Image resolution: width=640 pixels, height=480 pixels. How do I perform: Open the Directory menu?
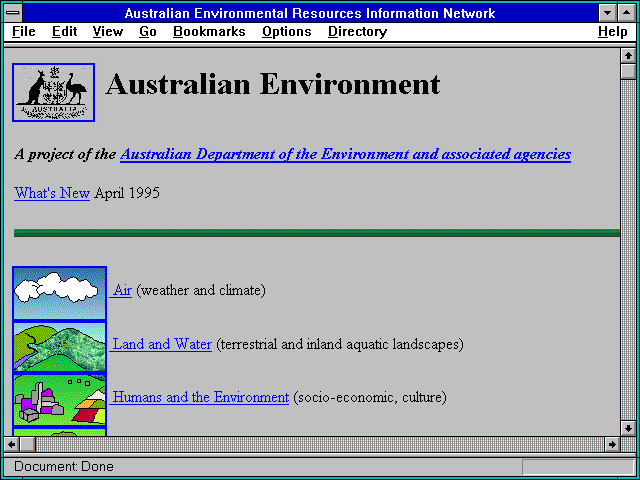(358, 31)
